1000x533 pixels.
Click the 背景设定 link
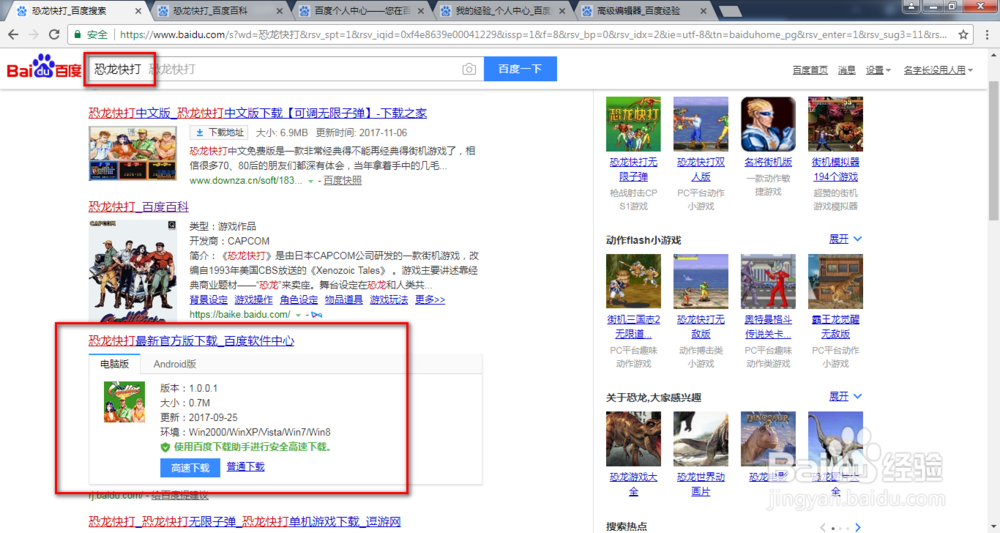pos(209,300)
